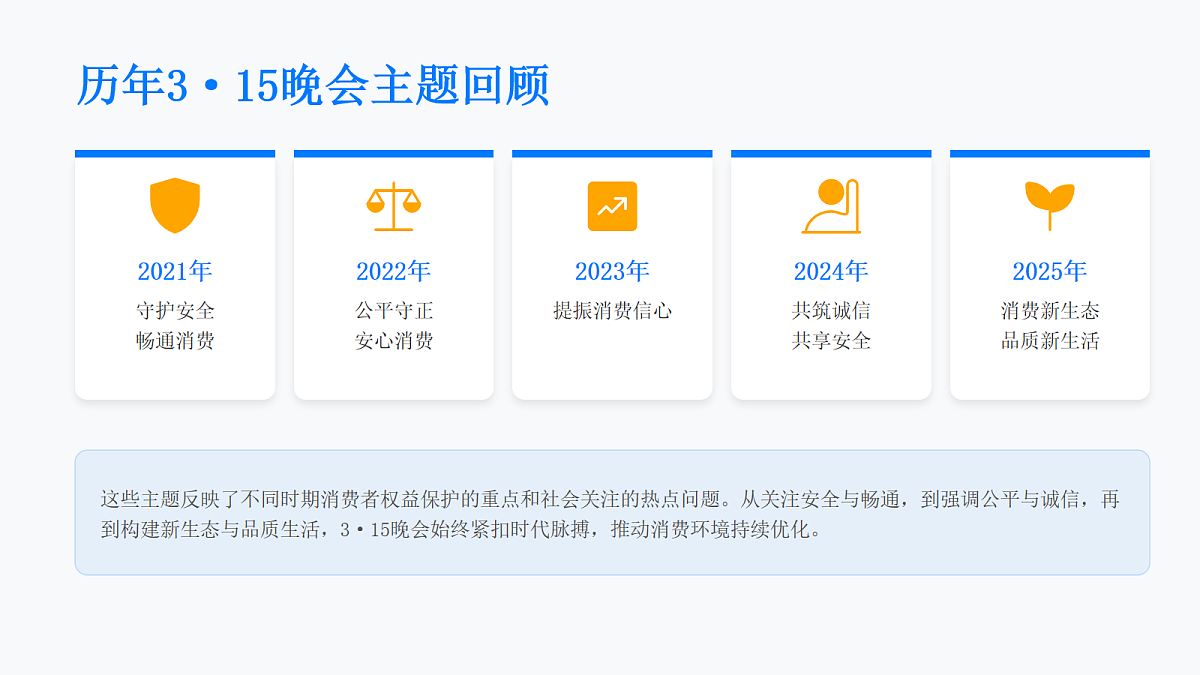This screenshot has width=1200, height=675.
Task: Click the person icon in the 2024 card
Action: [x=831, y=206]
